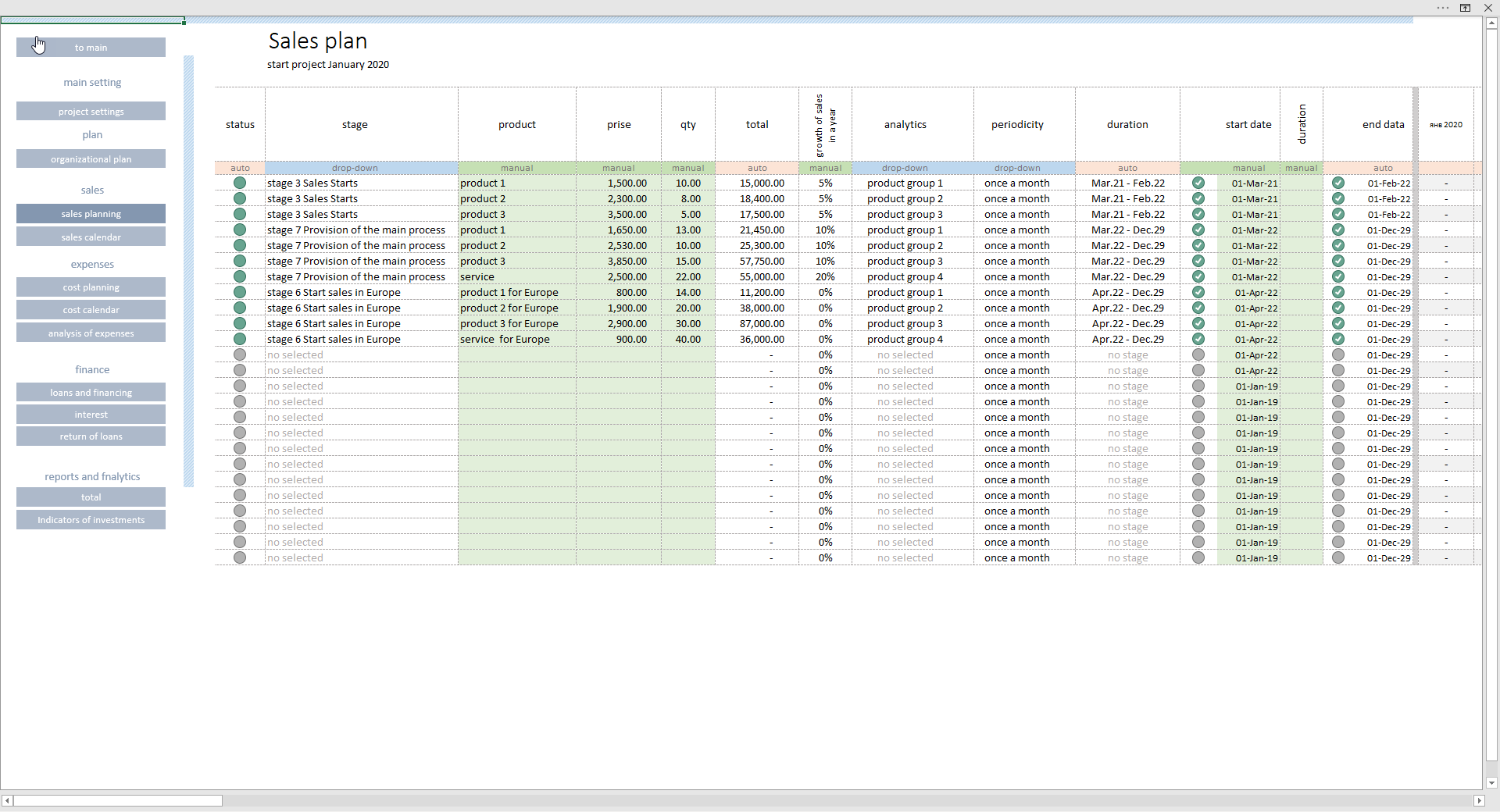Click 'Sales plan' title
The height and width of the screenshot is (812, 1500).
318,41
